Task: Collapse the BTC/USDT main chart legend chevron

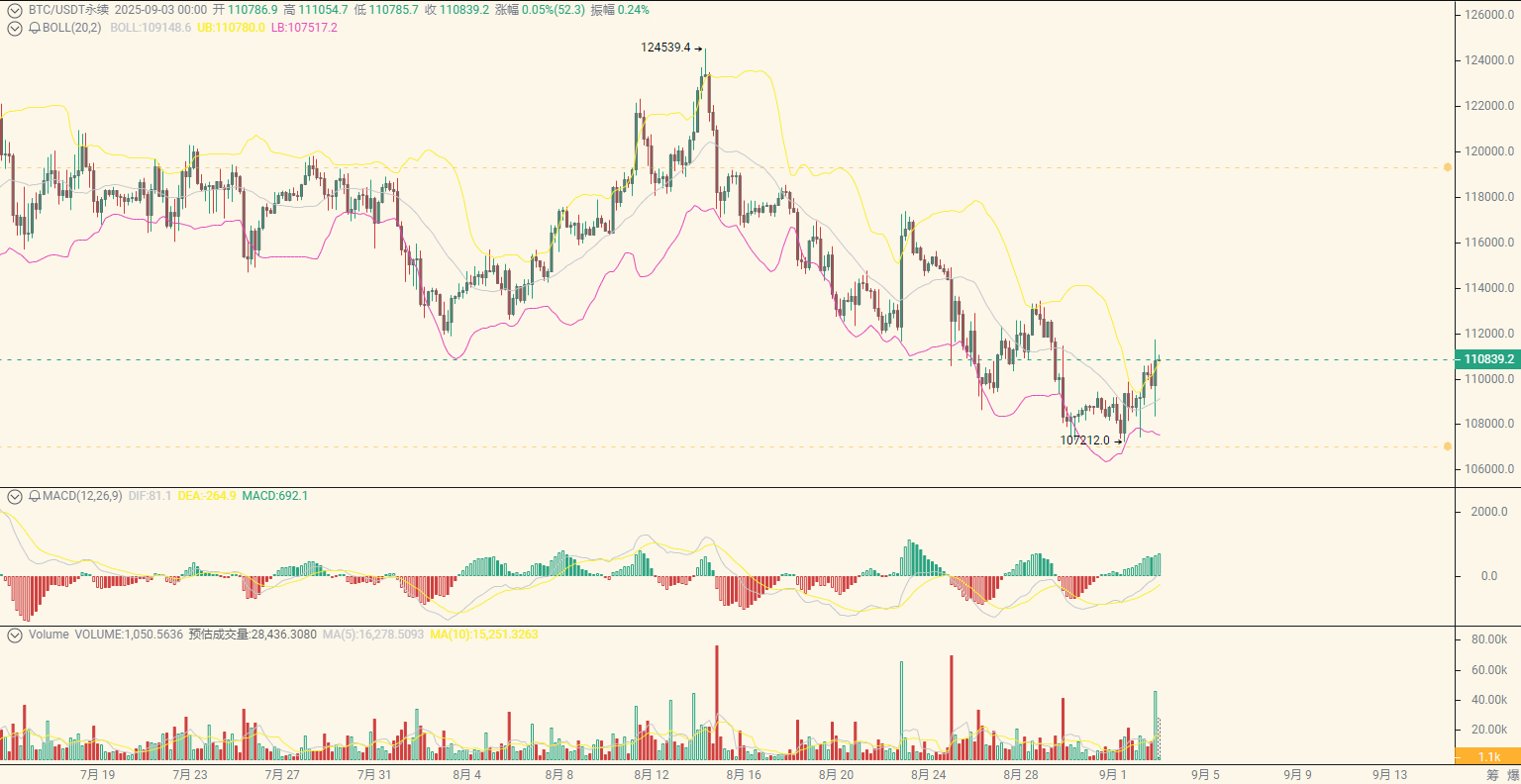Action: 15,10
